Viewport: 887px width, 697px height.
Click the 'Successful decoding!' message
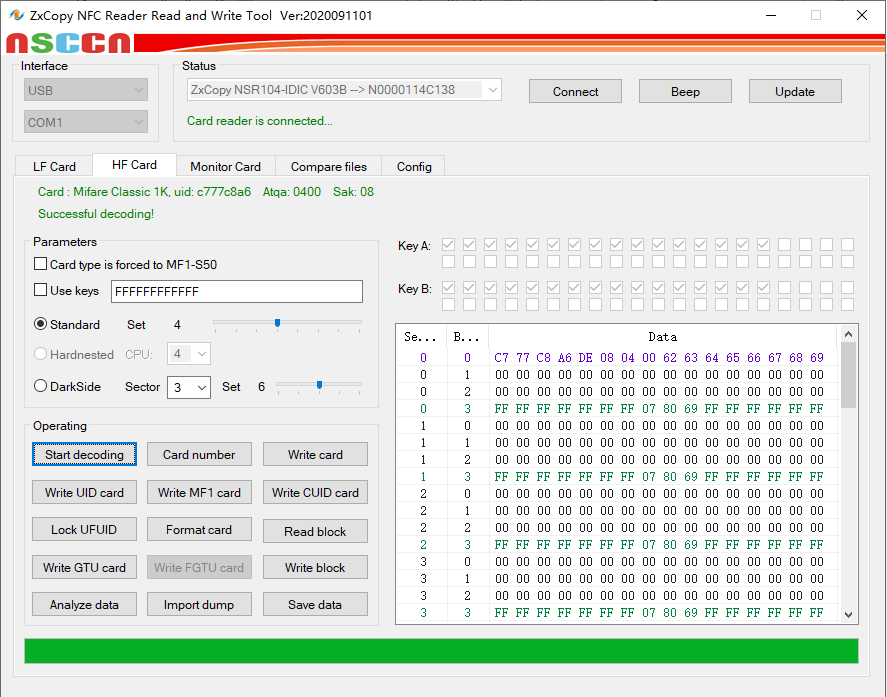(96, 213)
